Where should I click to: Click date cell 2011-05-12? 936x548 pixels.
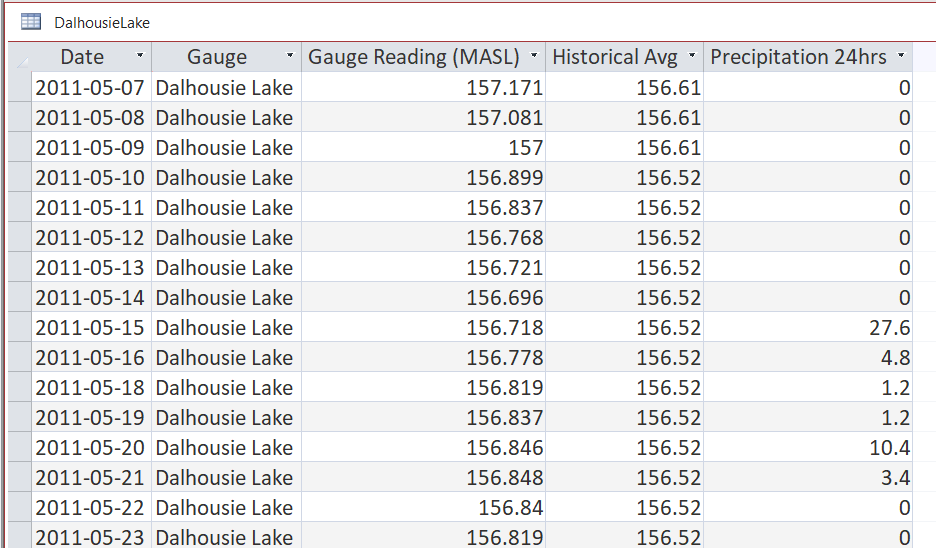point(90,238)
